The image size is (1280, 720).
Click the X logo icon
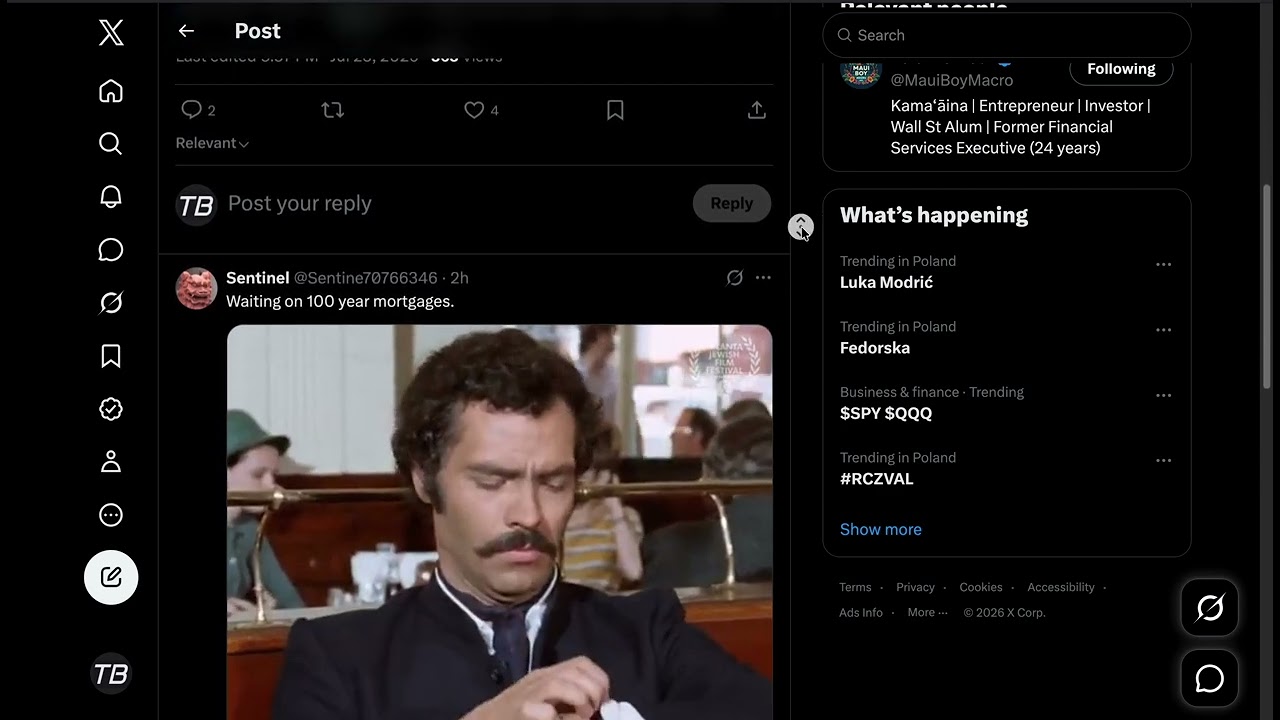(x=111, y=33)
